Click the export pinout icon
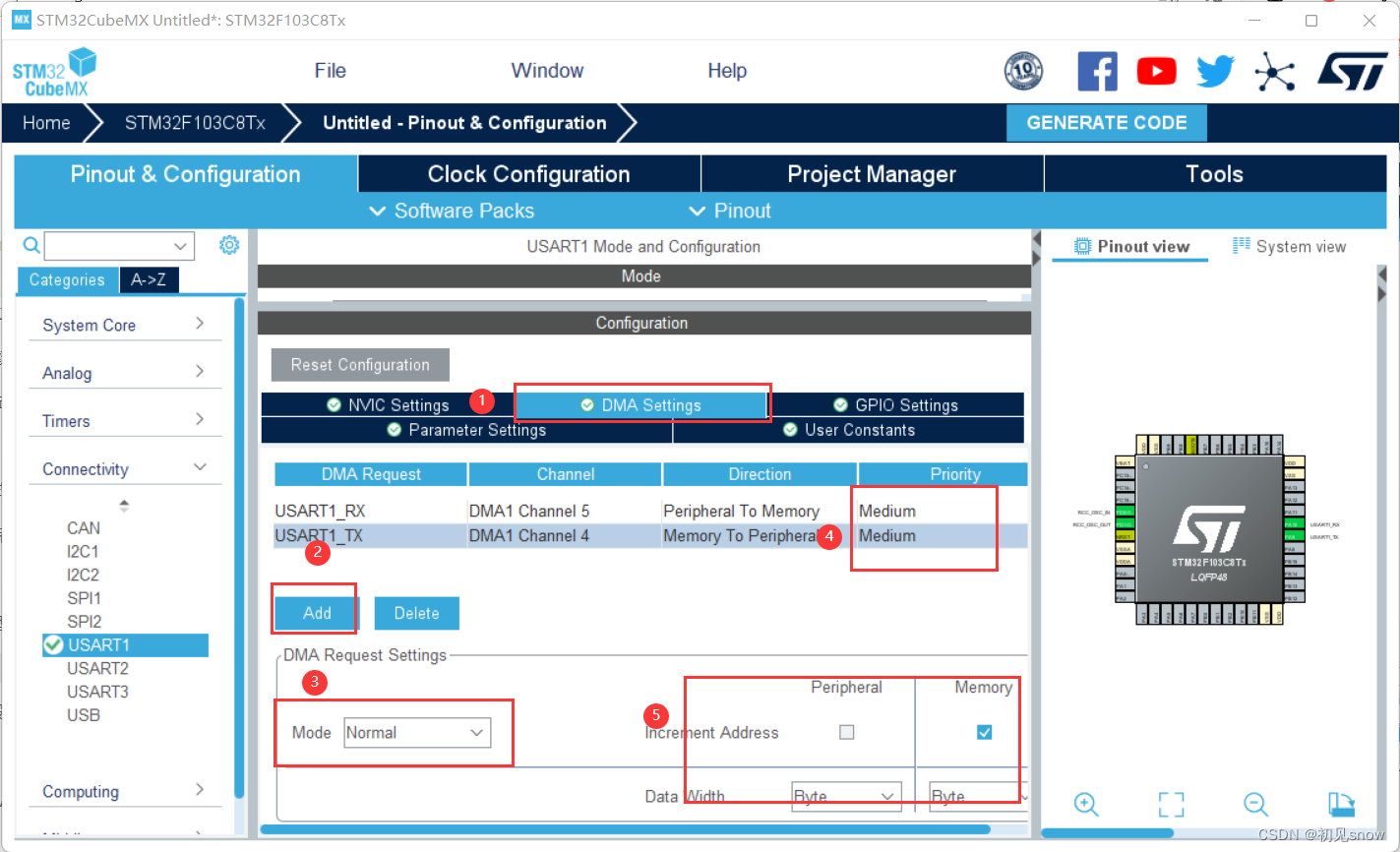1400x852 pixels. [x=1341, y=804]
